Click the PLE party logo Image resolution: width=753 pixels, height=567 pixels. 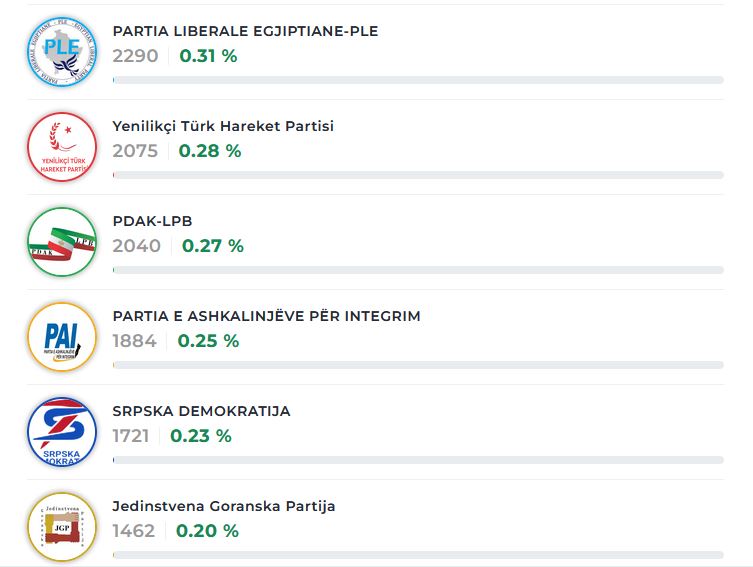click(x=61, y=52)
